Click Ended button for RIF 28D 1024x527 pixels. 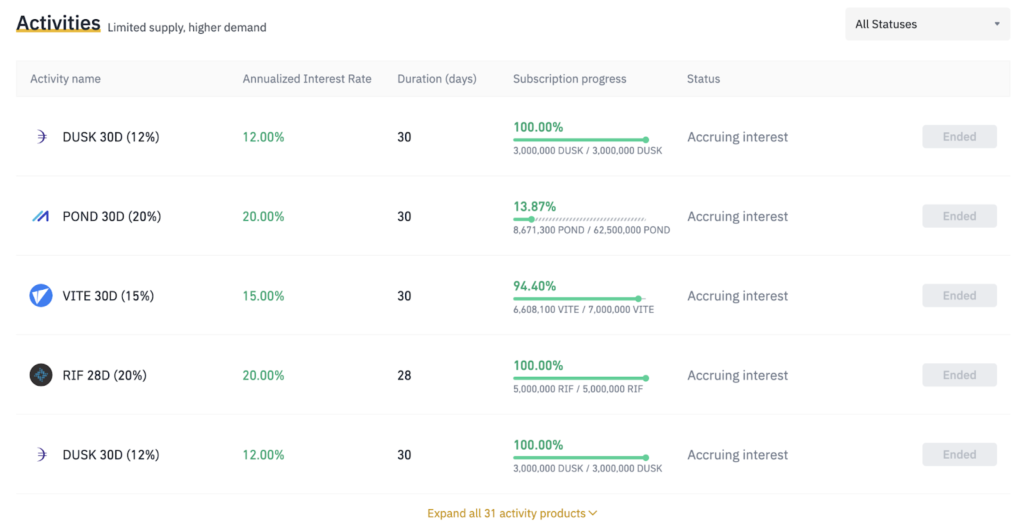point(959,375)
